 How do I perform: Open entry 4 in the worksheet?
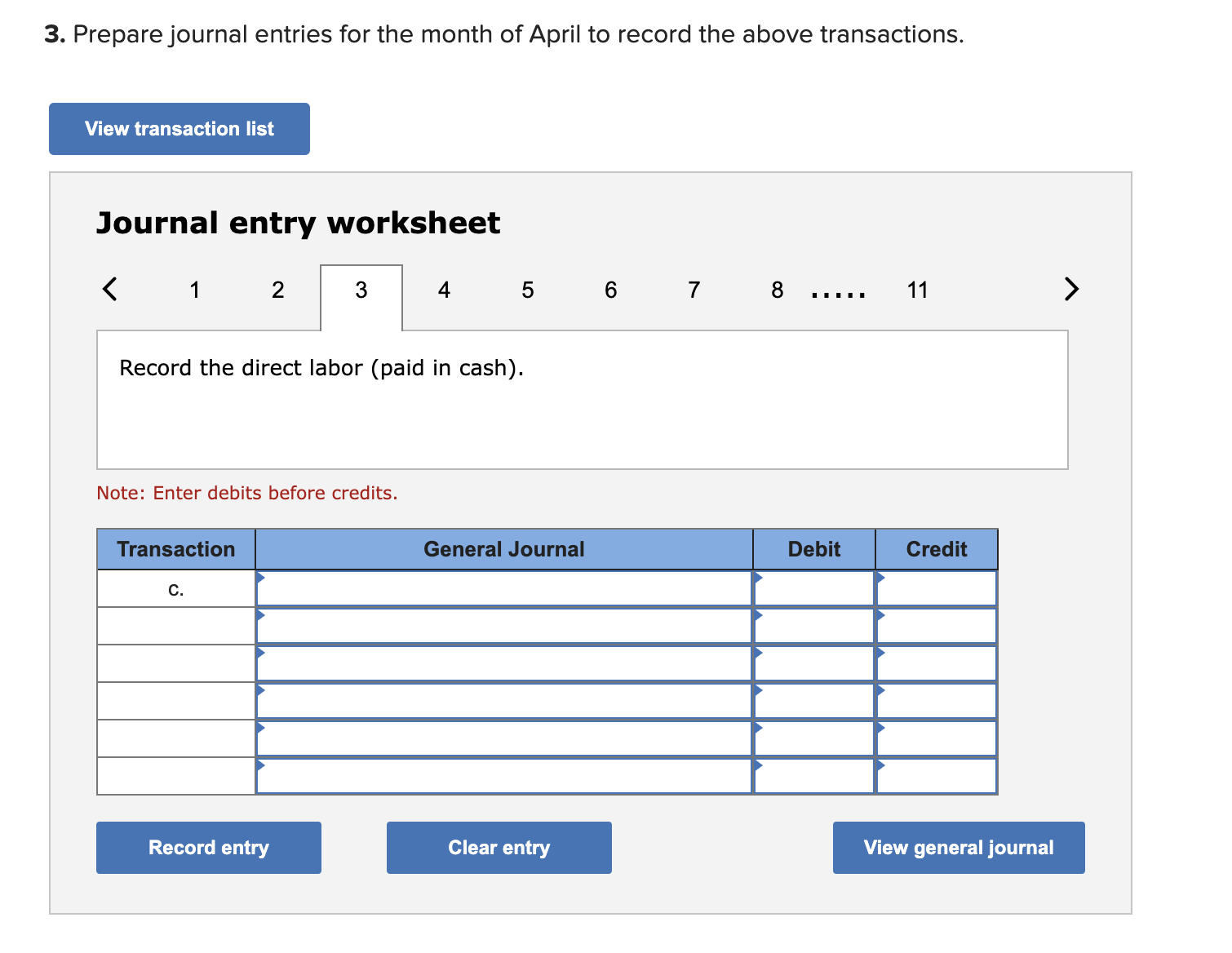(444, 290)
